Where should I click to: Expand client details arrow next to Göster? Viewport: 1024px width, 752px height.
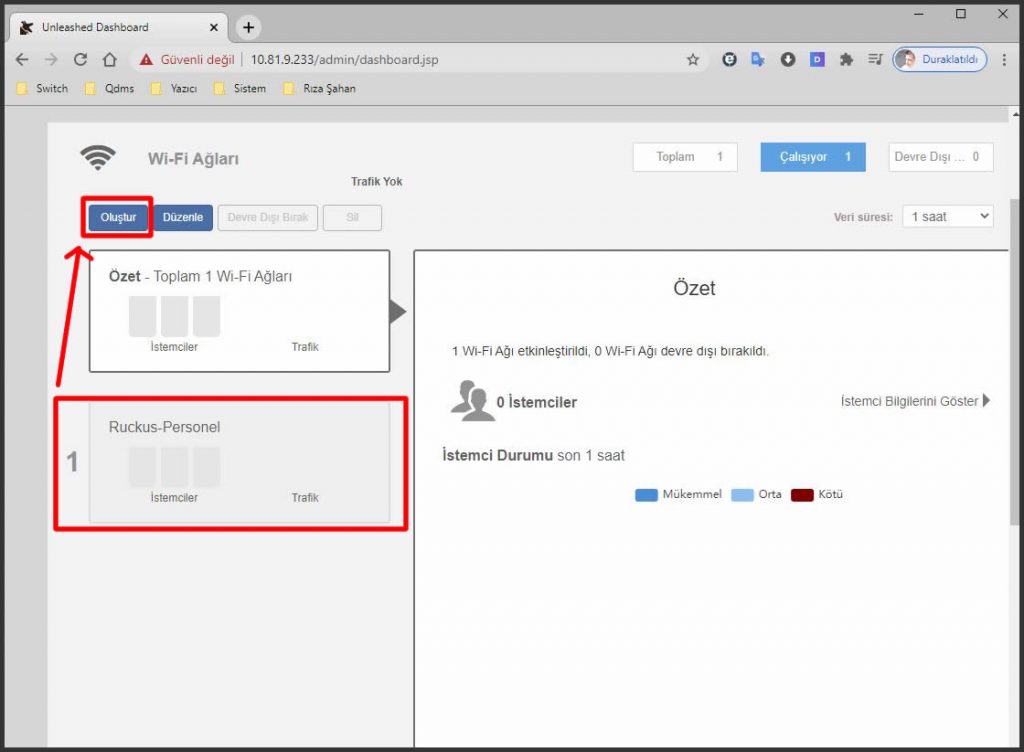click(986, 400)
